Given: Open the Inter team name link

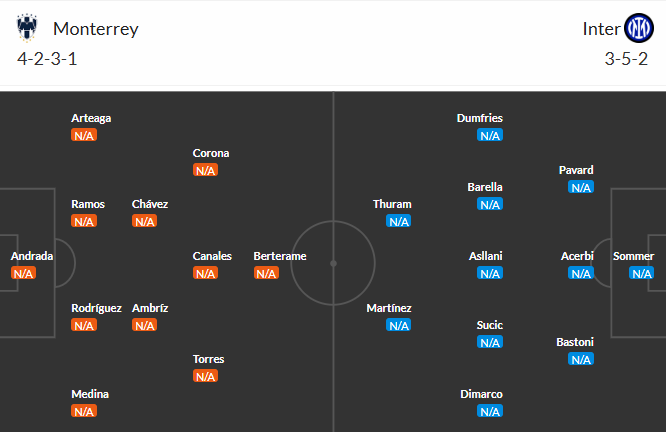Looking at the screenshot, I should 601,28.
